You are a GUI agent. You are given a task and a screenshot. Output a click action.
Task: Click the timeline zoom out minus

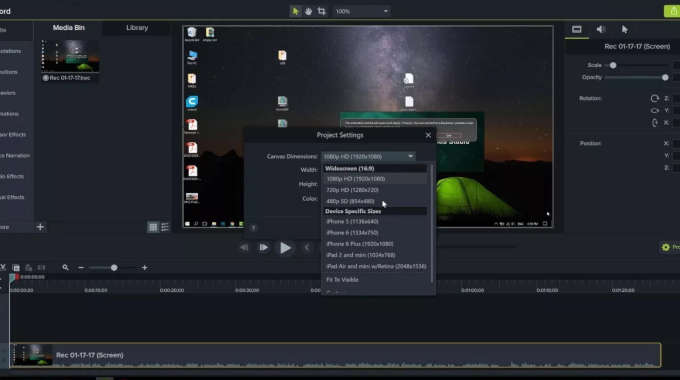(x=81, y=268)
